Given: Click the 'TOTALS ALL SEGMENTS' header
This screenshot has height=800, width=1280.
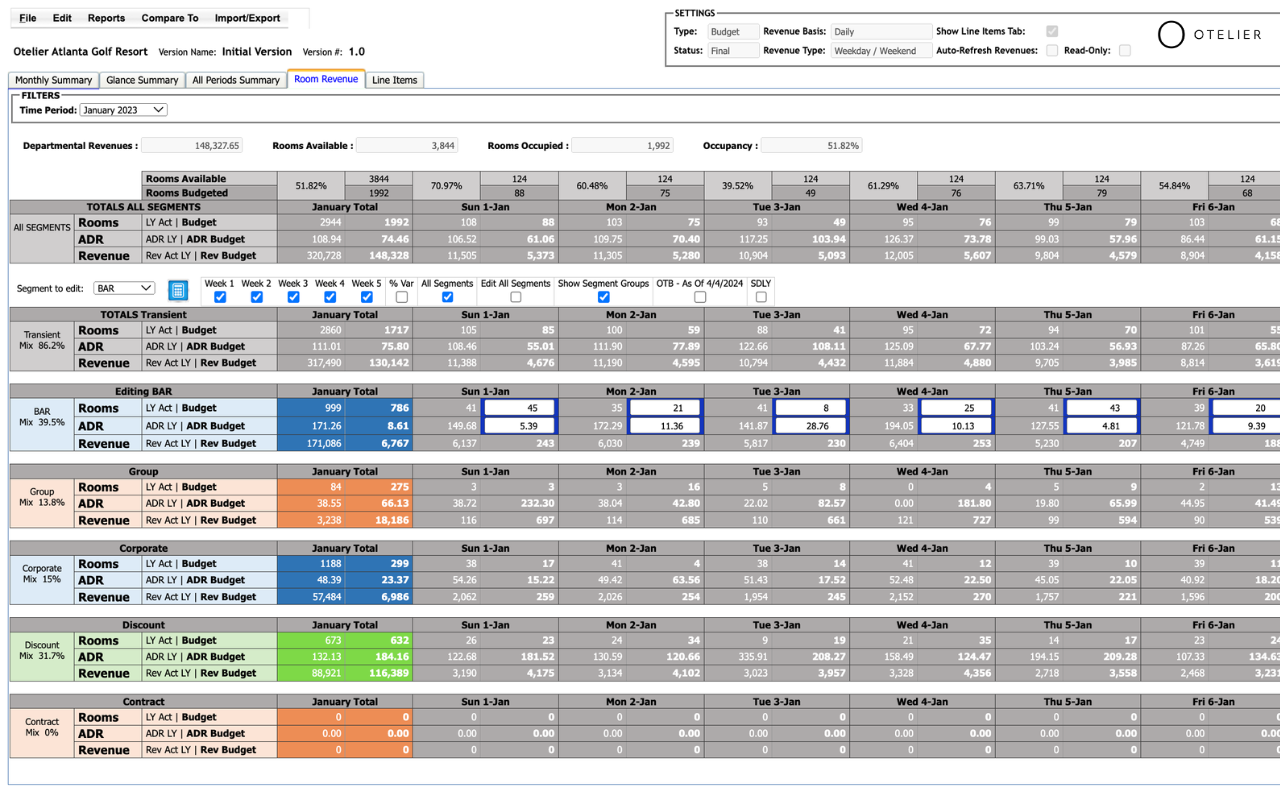Looking at the screenshot, I should coord(143,207).
